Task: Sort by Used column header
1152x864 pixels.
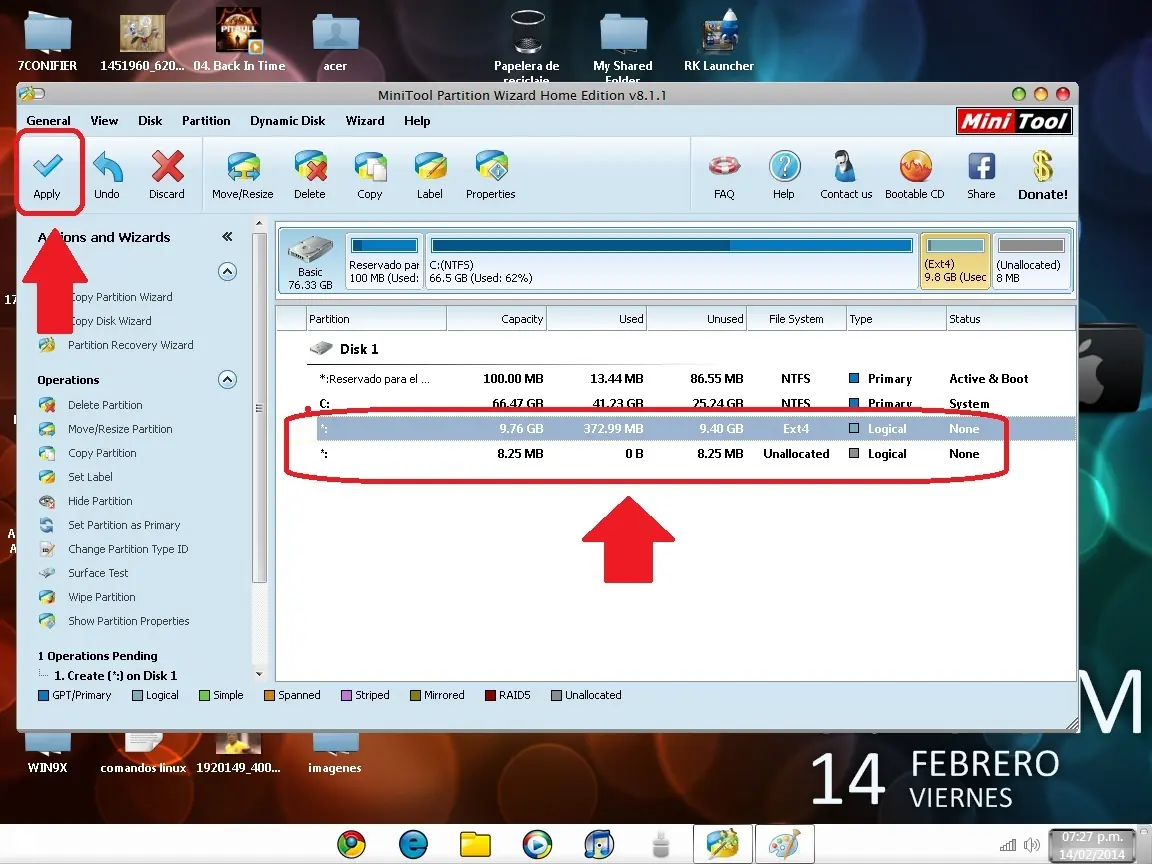Action: [597, 319]
